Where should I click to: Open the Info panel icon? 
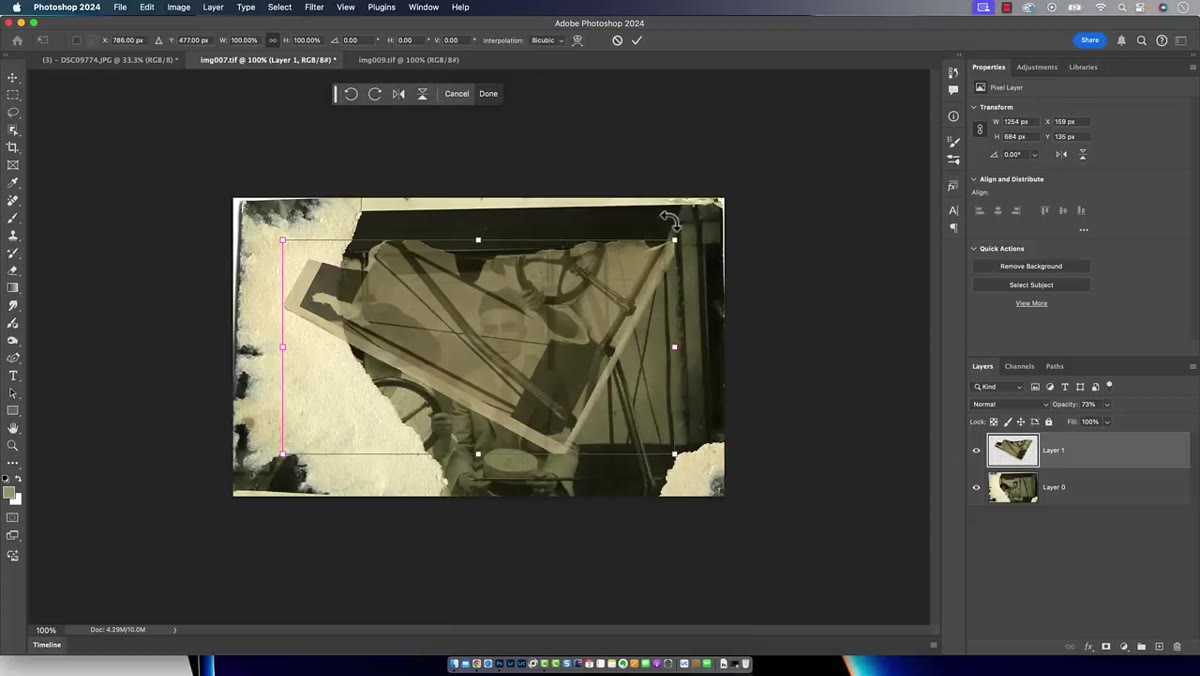[x=953, y=116]
